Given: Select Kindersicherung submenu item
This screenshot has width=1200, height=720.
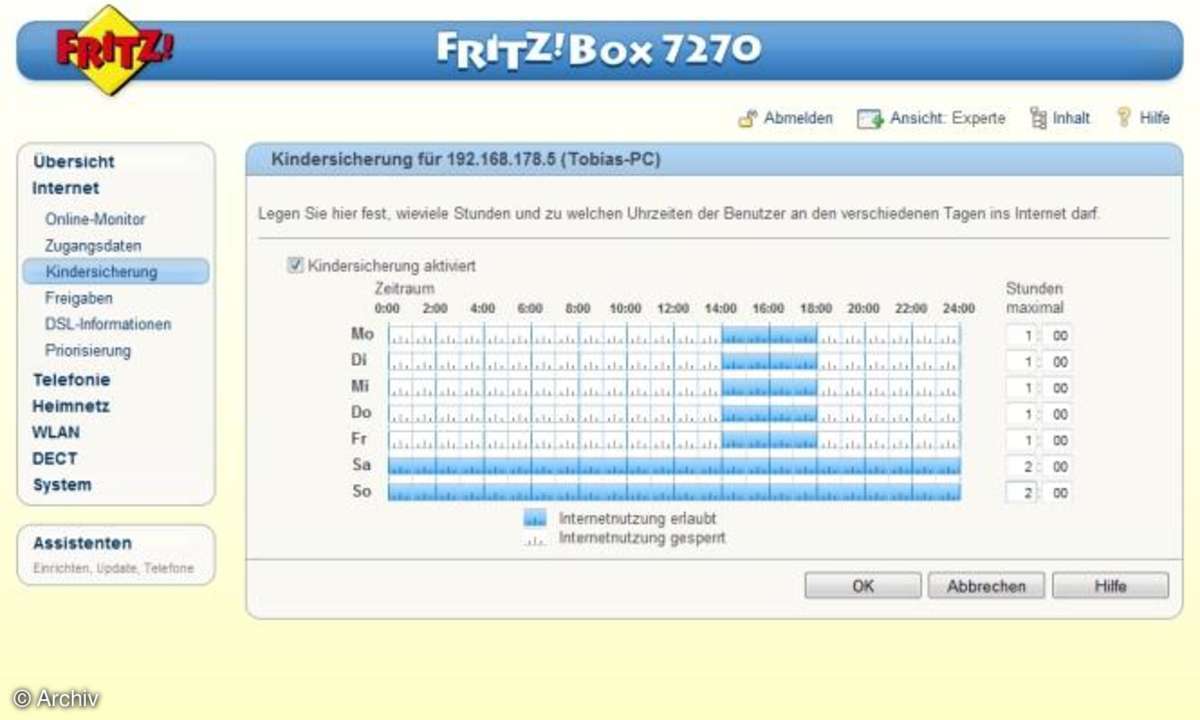Looking at the screenshot, I should (116, 271).
